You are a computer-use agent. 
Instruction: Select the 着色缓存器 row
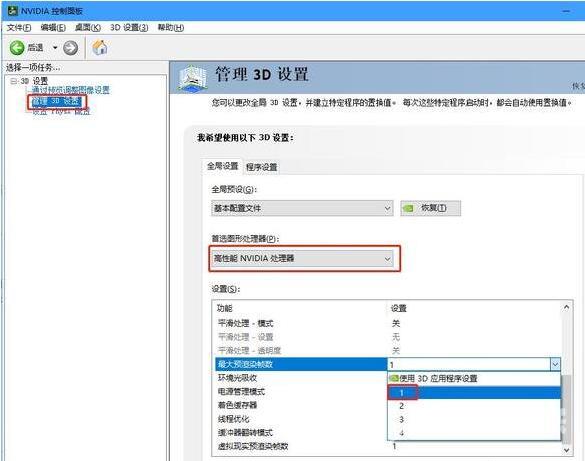click(301, 405)
